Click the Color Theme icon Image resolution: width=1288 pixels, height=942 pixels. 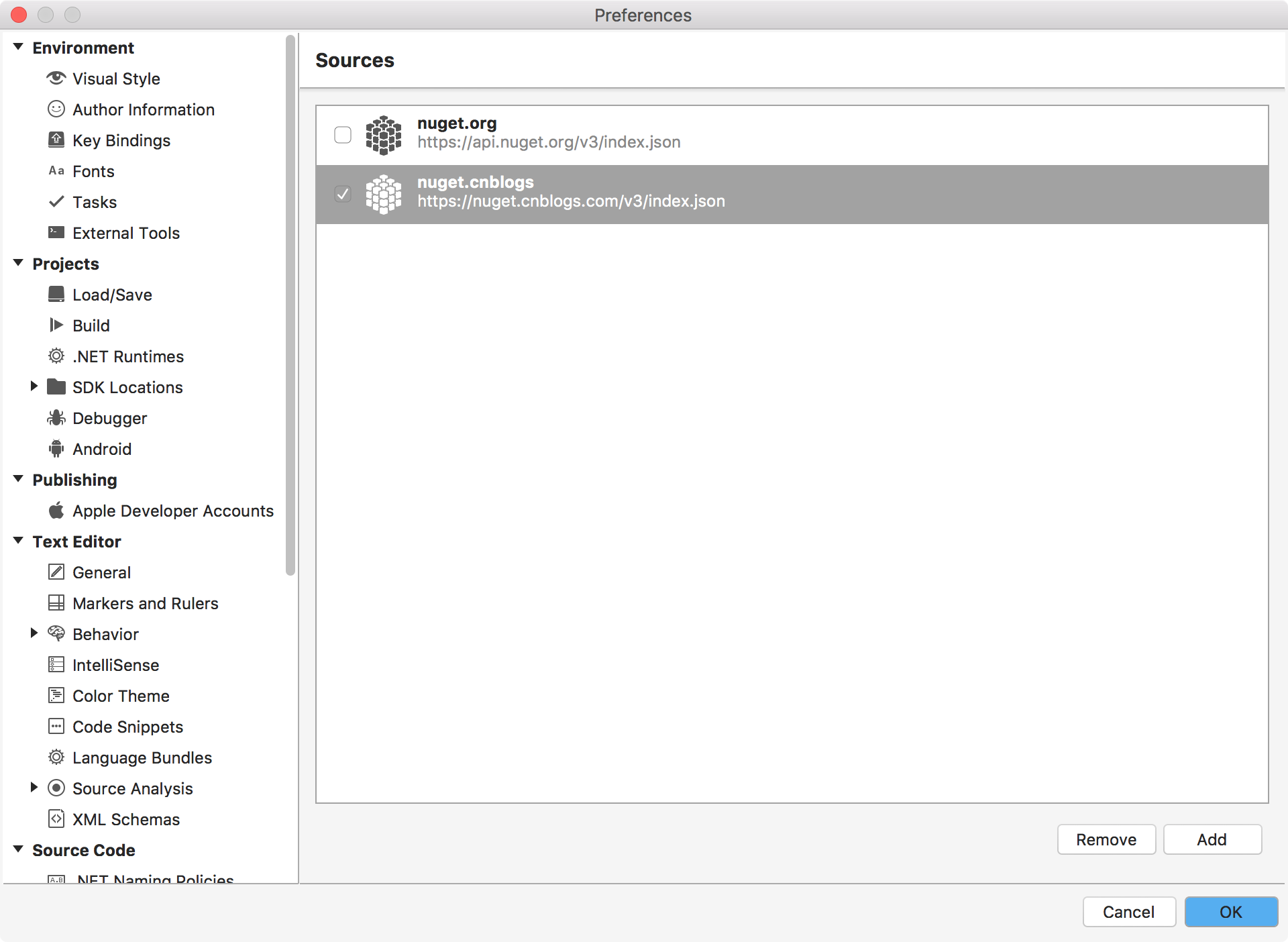tap(56, 696)
